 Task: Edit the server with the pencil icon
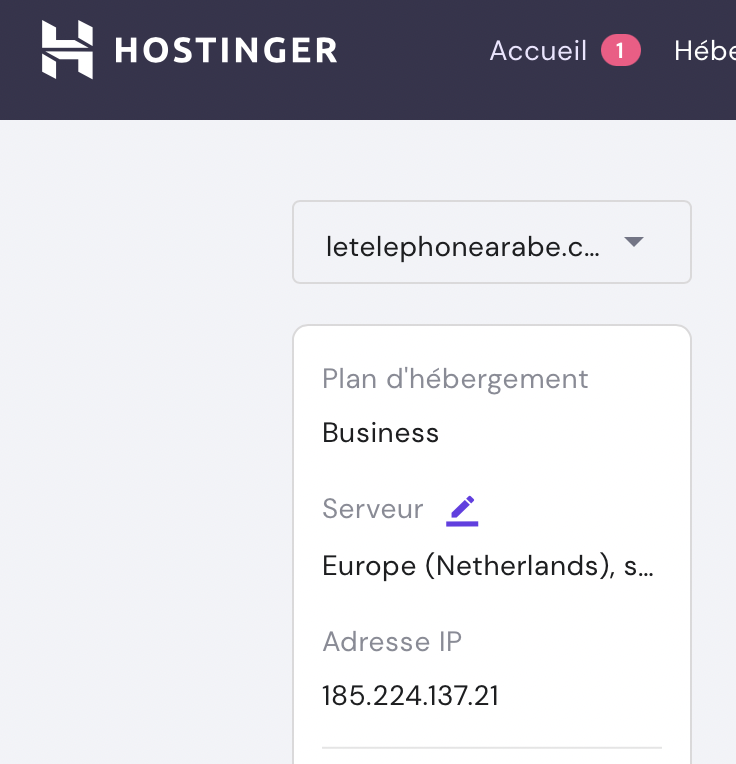coord(462,510)
